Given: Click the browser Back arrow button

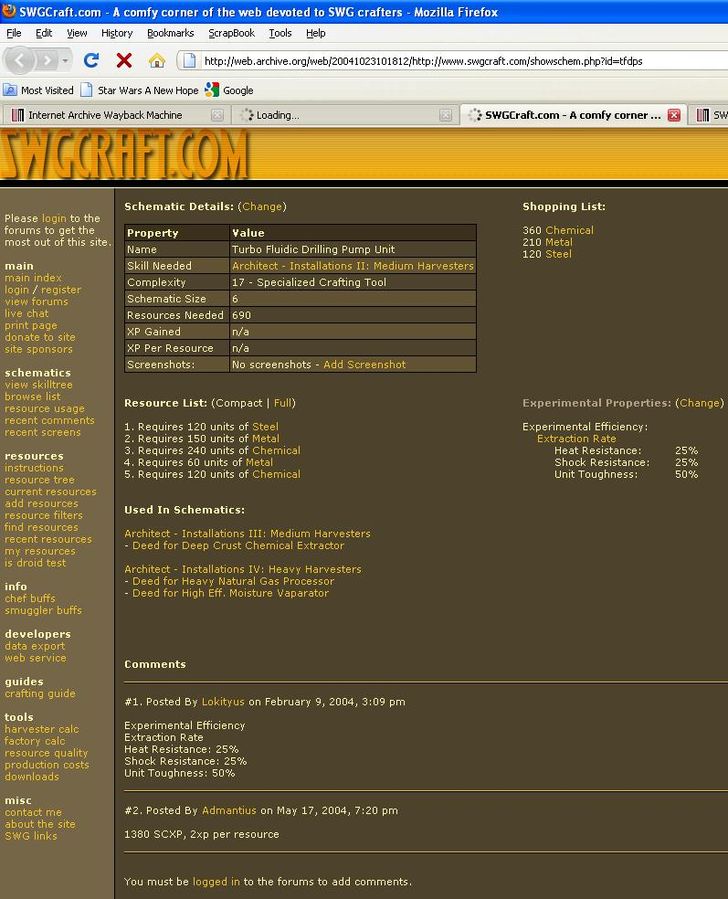Looking at the screenshot, I should point(22,61).
